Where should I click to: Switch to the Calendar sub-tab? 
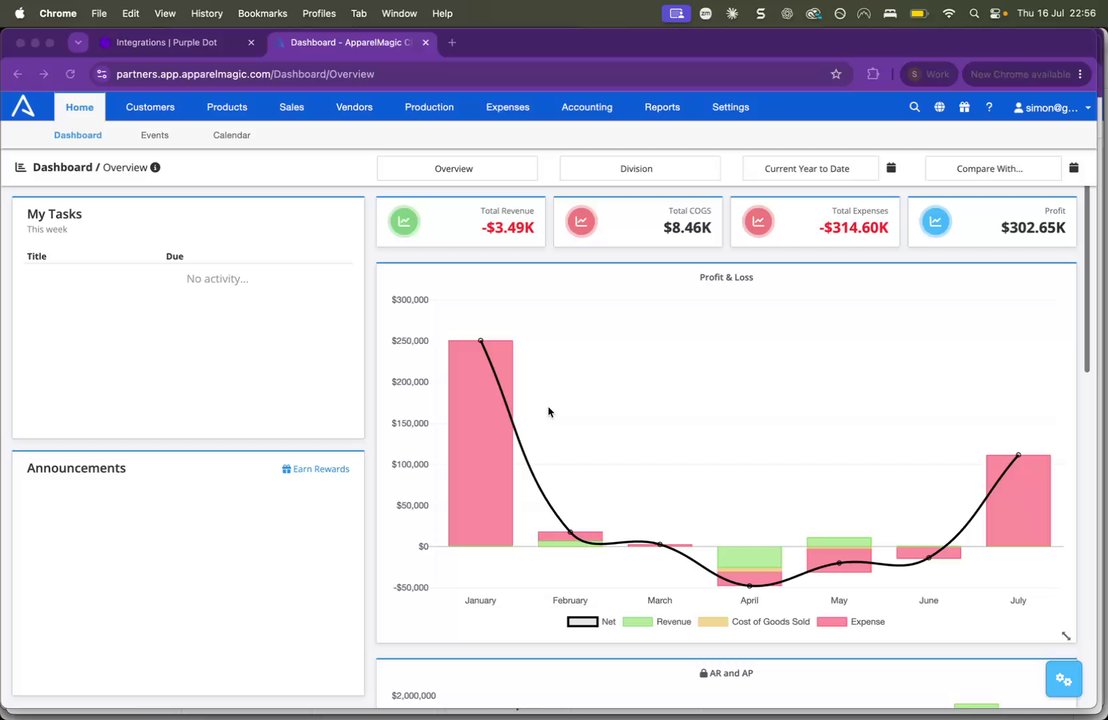[232, 135]
